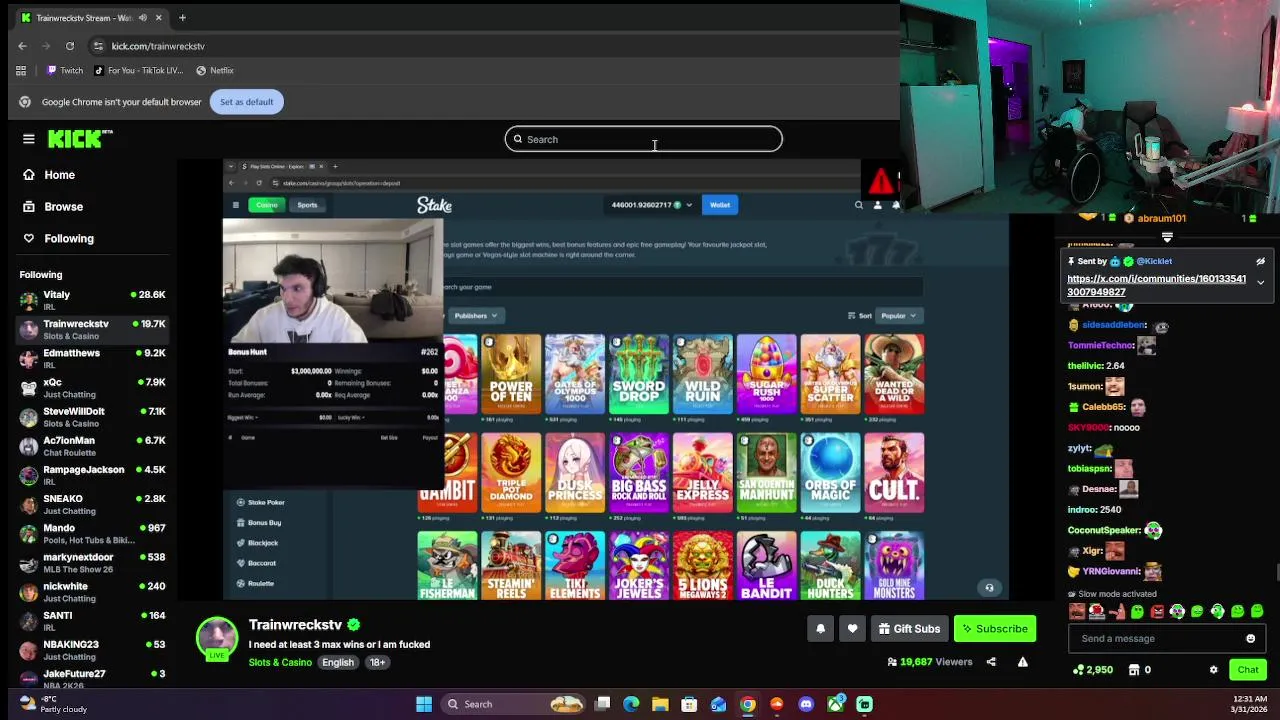This screenshot has height=720, width=1280.
Task: Open nickwhite channel in sidebar
Action: click(x=92, y=592)
